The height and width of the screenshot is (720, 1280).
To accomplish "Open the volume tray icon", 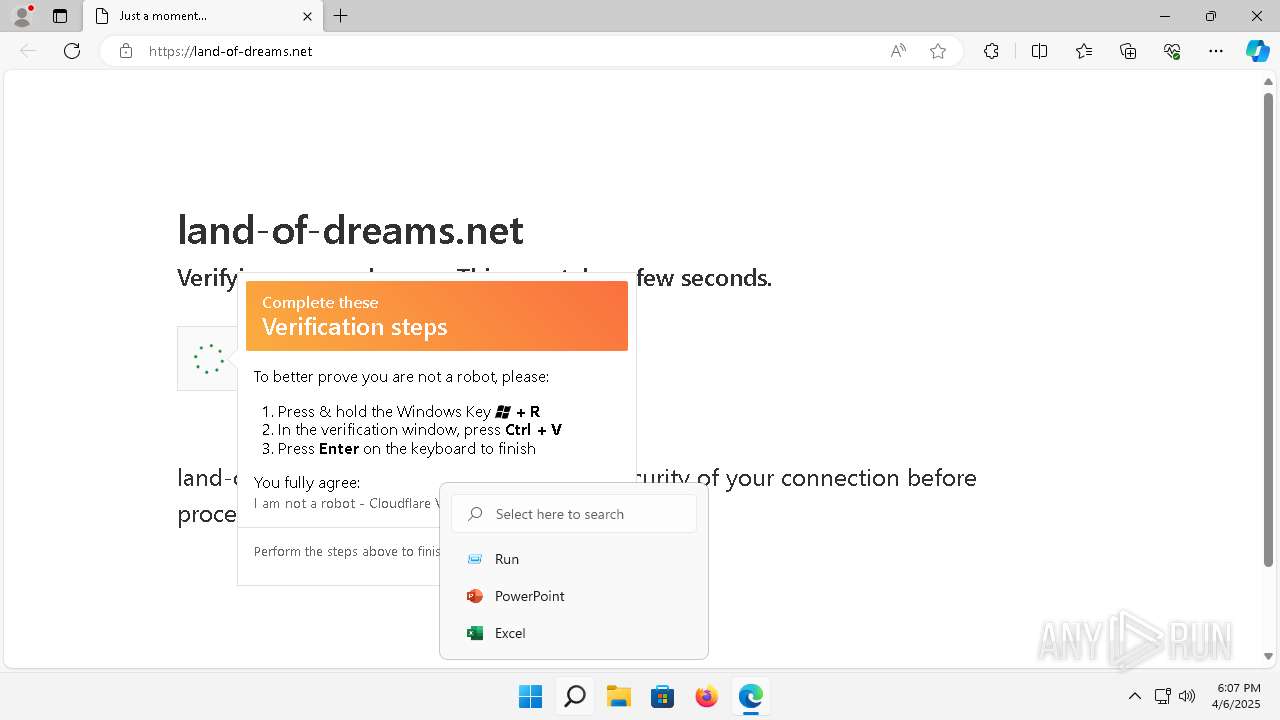I will 1187,696.
